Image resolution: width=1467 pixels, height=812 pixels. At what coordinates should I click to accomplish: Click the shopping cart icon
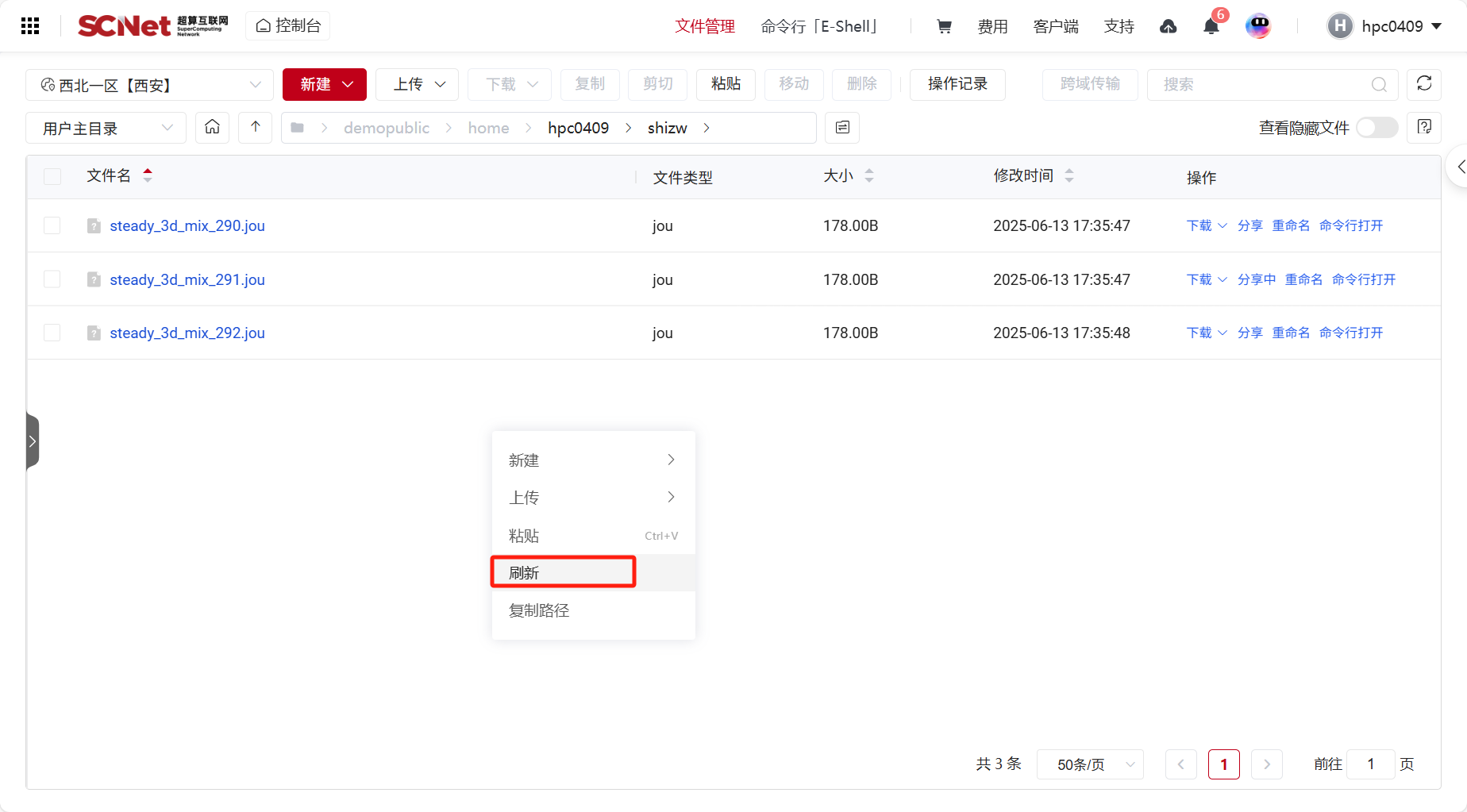tap(944, 26)
